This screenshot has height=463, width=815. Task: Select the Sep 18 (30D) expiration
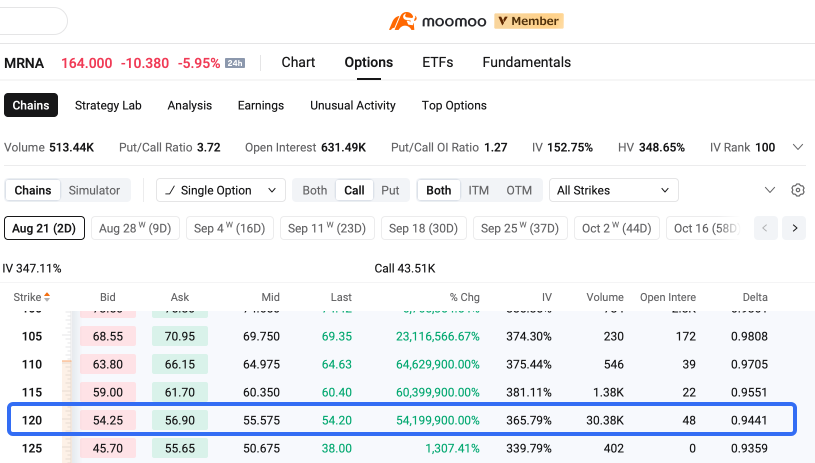coord(424,228)
